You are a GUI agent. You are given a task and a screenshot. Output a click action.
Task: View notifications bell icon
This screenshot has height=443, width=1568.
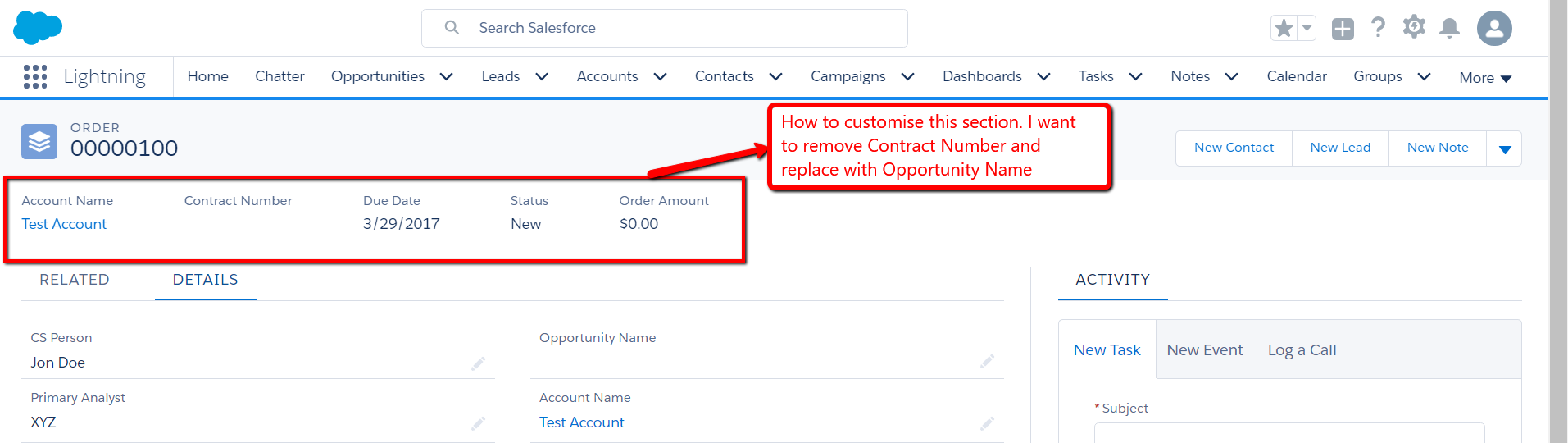pyautogui.click(x=1449, y=28)
